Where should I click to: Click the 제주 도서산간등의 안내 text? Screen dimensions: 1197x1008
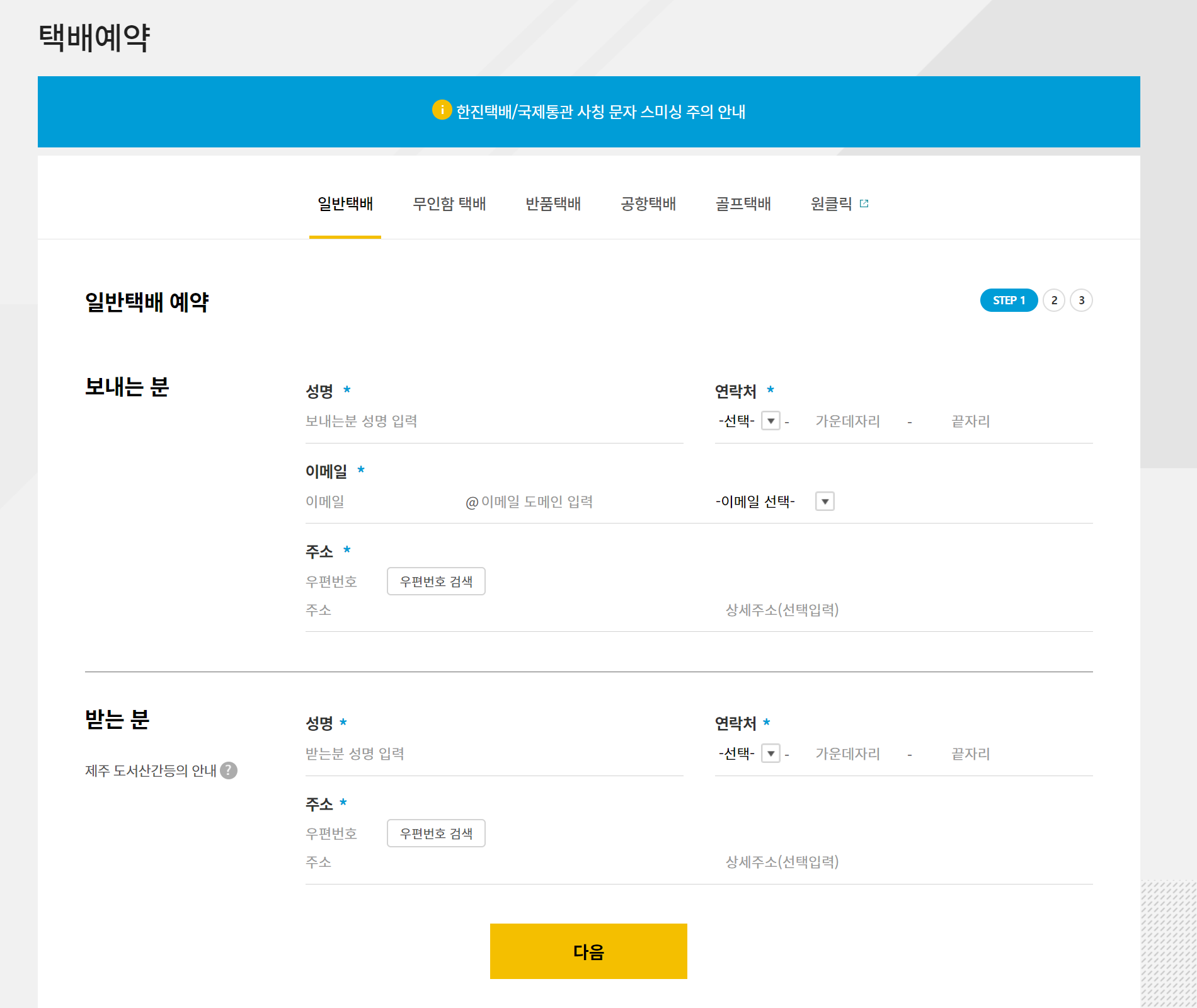point(151,770)
